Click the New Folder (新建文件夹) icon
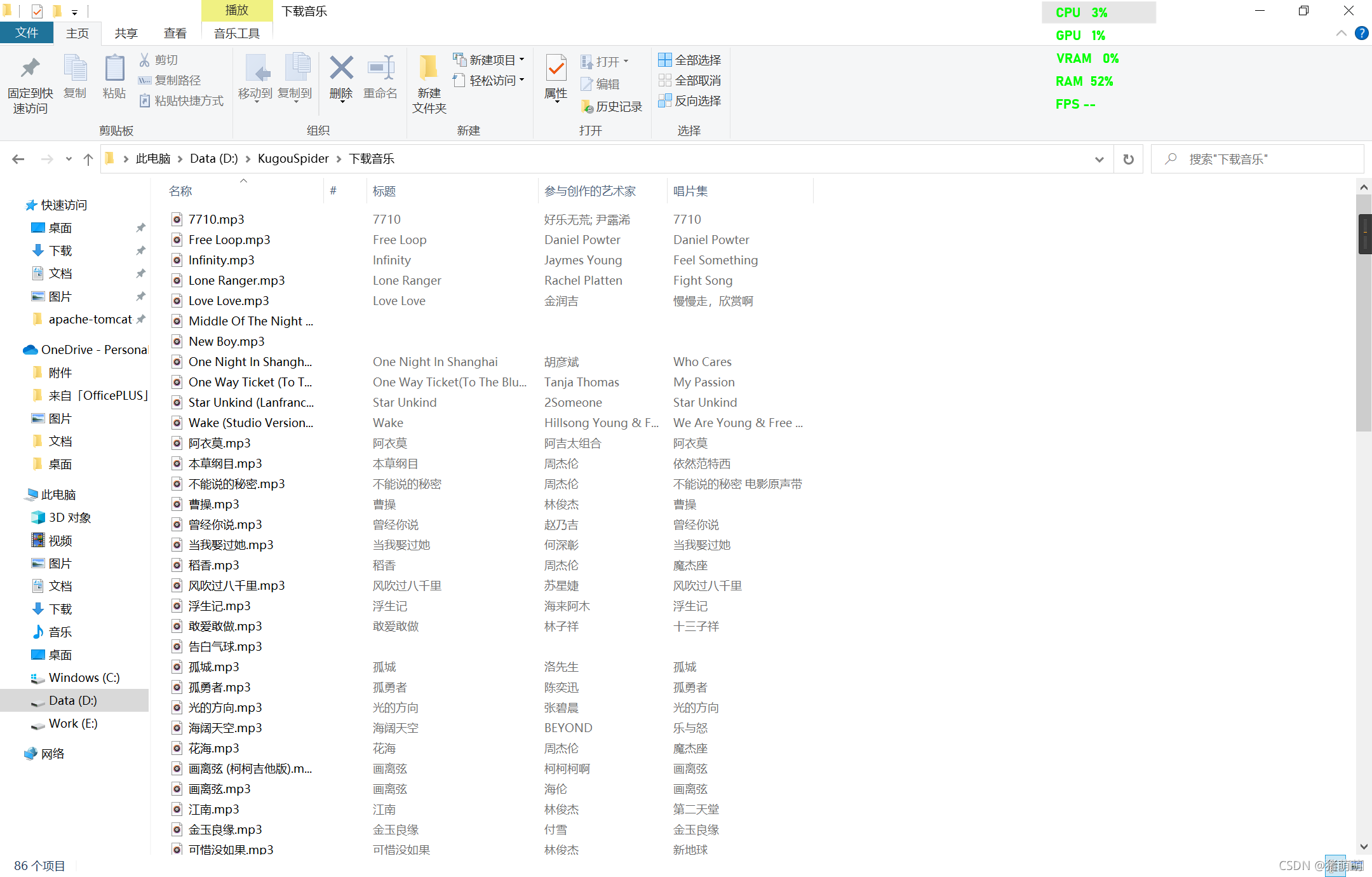Screen dimensions: 1372x877 (x=429, y=69)
